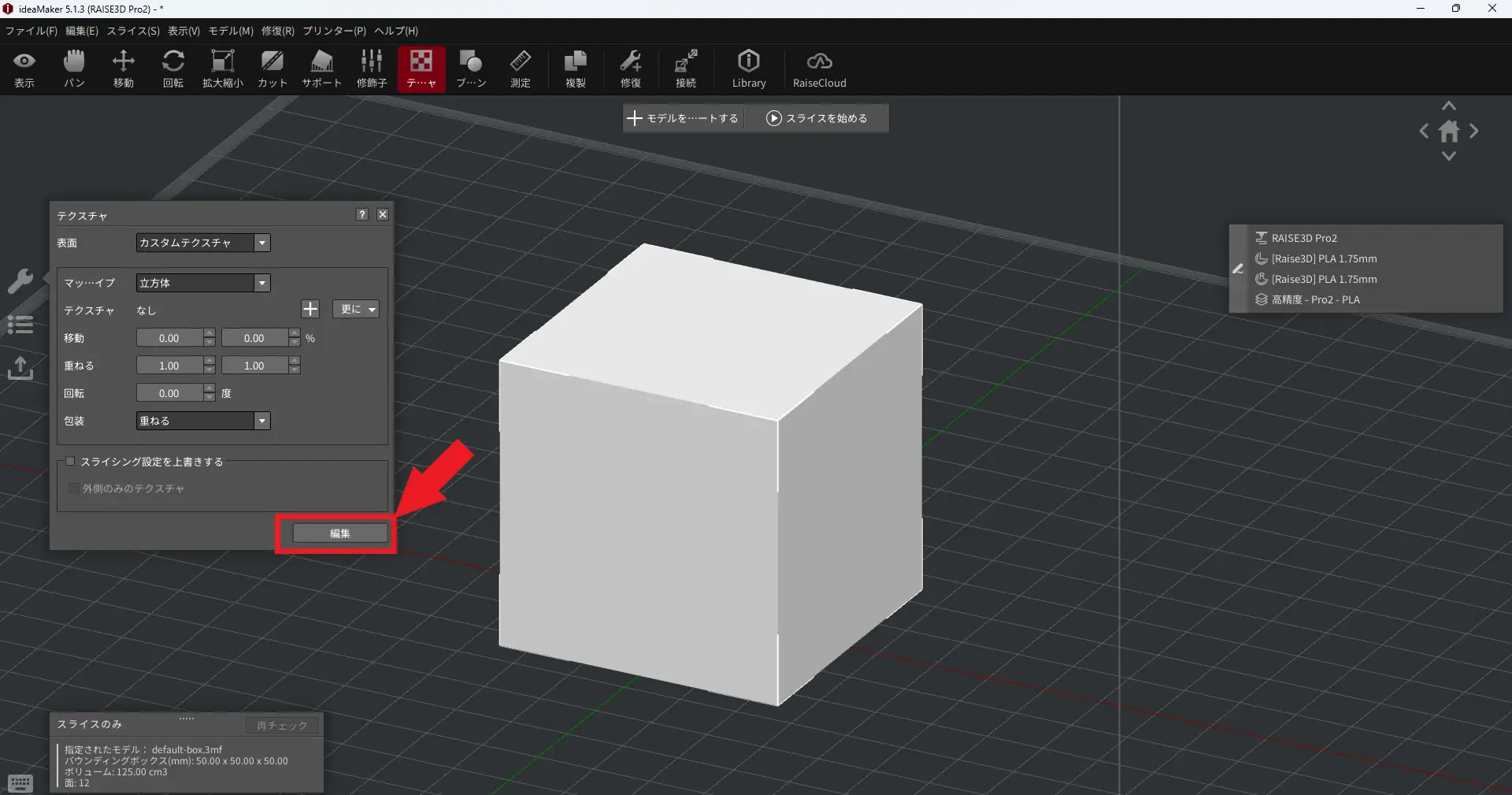Enable スライシング設定を上書きする checkbox
This screenshot has height=795, width=1512.
pyautogui.click(x=71, y=462)
